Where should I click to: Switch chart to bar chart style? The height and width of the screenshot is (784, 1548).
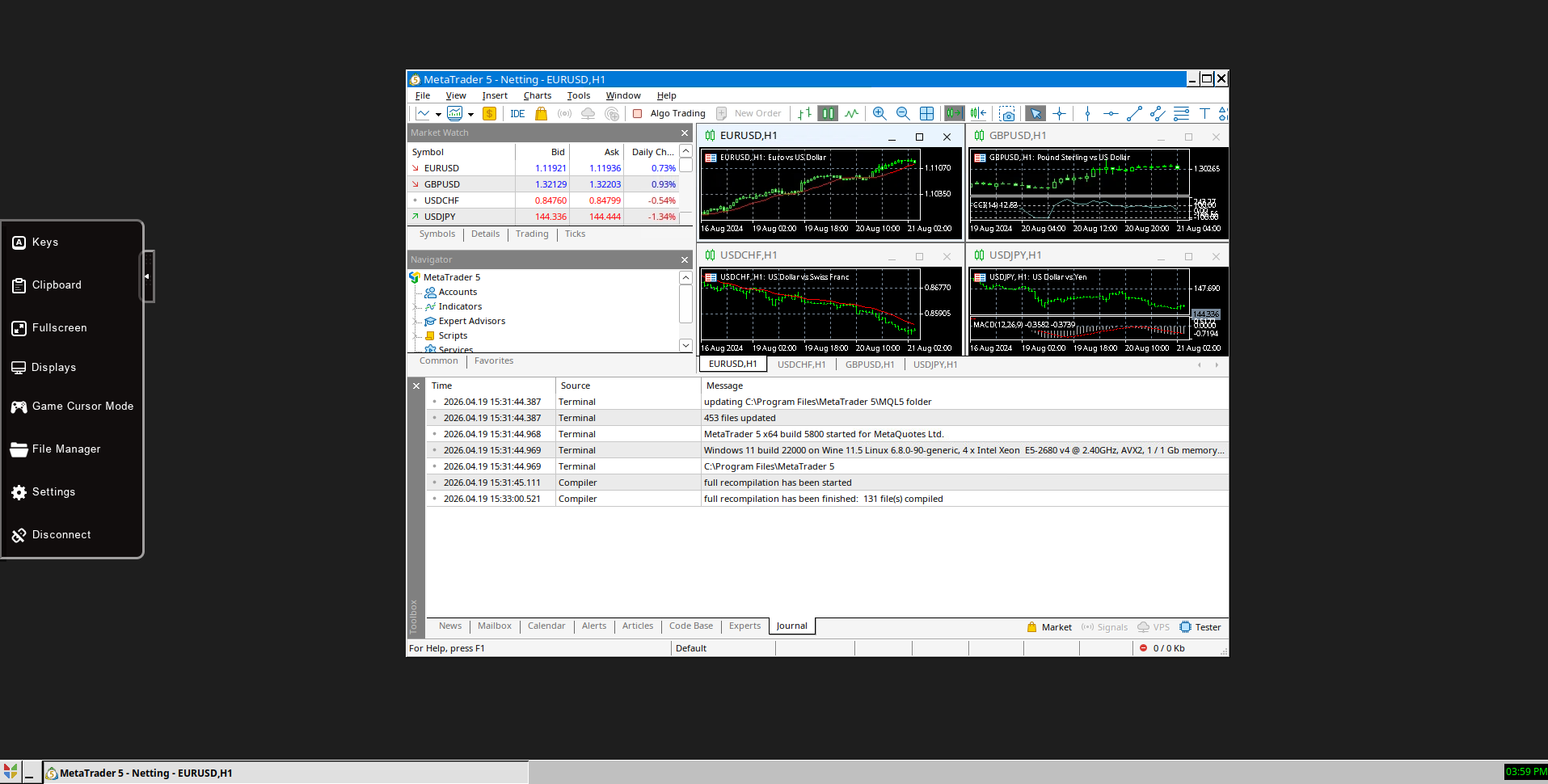click(x=804, y=114)
